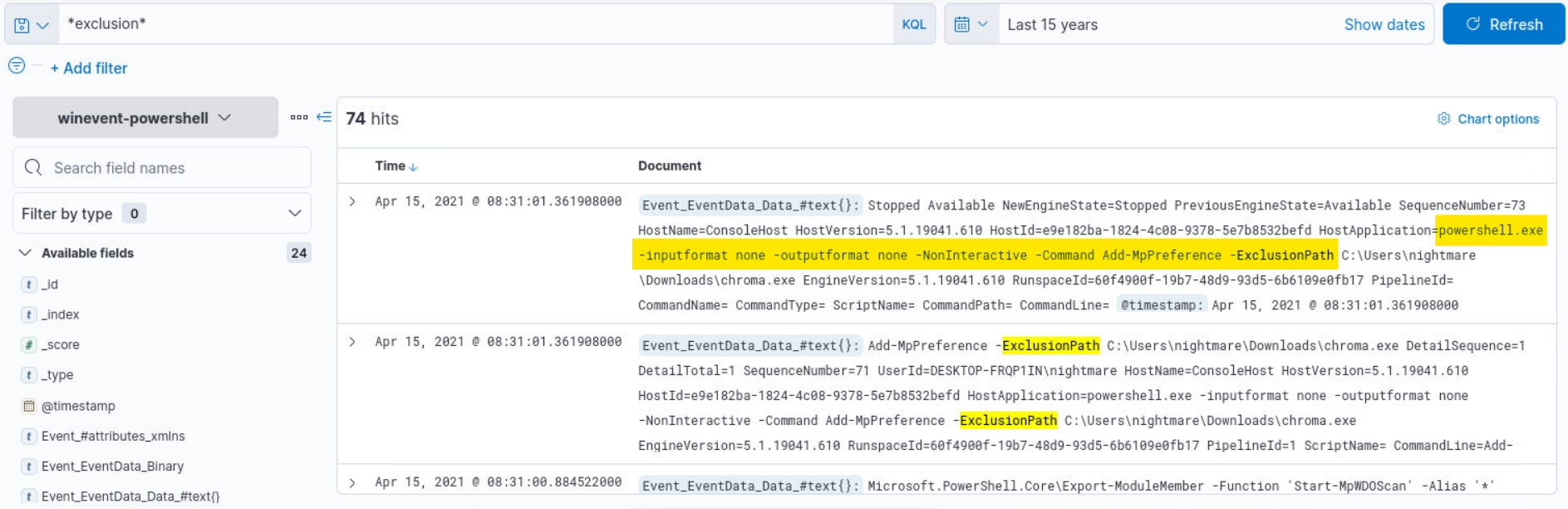The width and height of the screenshot is (1568, 509).
Task: Open the saved queries menu icon
Action: point(31,25)
